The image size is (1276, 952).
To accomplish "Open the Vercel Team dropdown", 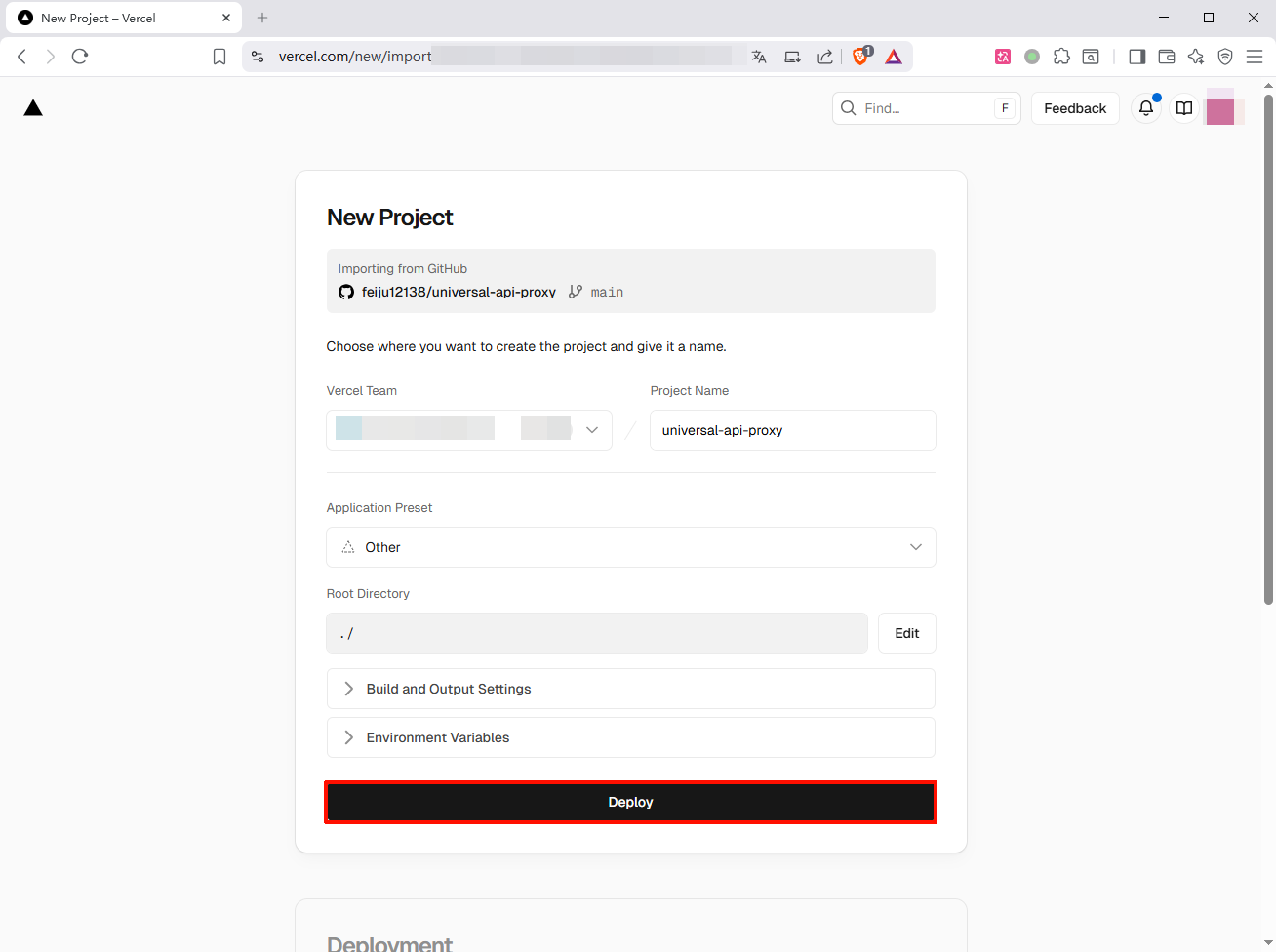I will (x=469, y=430).
